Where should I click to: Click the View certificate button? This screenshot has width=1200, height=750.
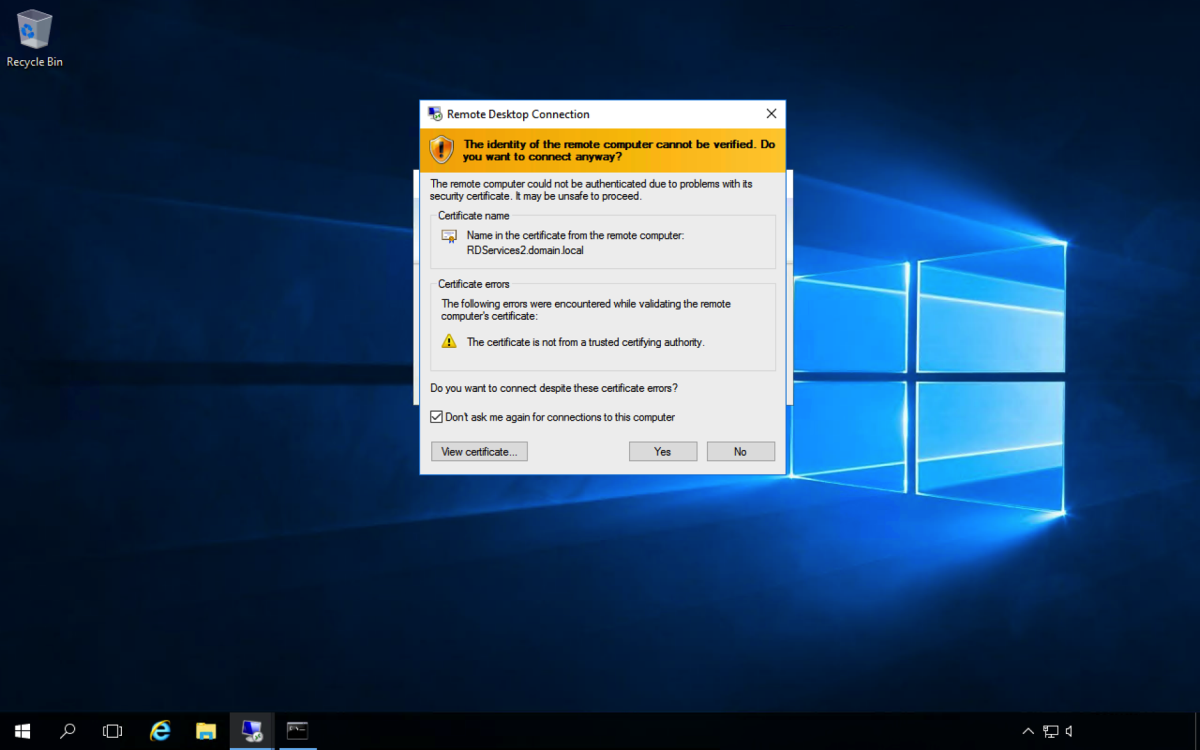pyautogui.click(x=479, y=452)
